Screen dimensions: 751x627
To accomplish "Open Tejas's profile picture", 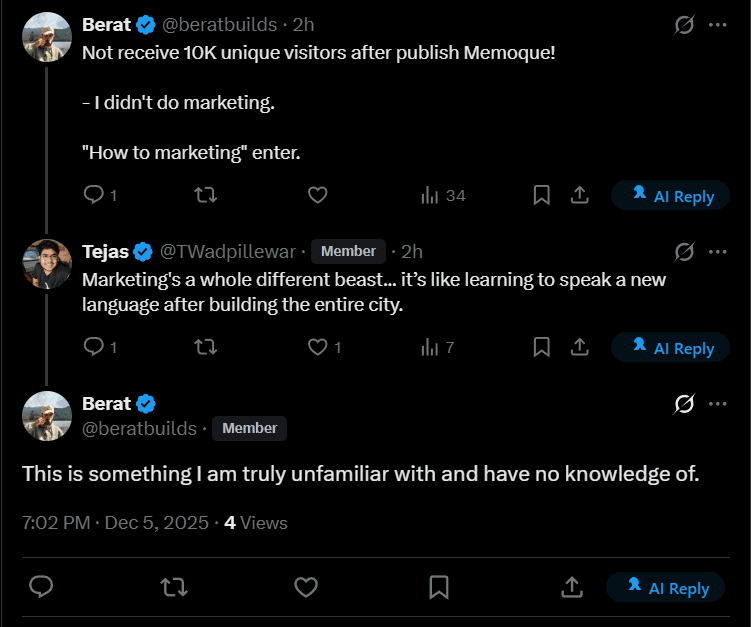I will click(x=46, y=263).
